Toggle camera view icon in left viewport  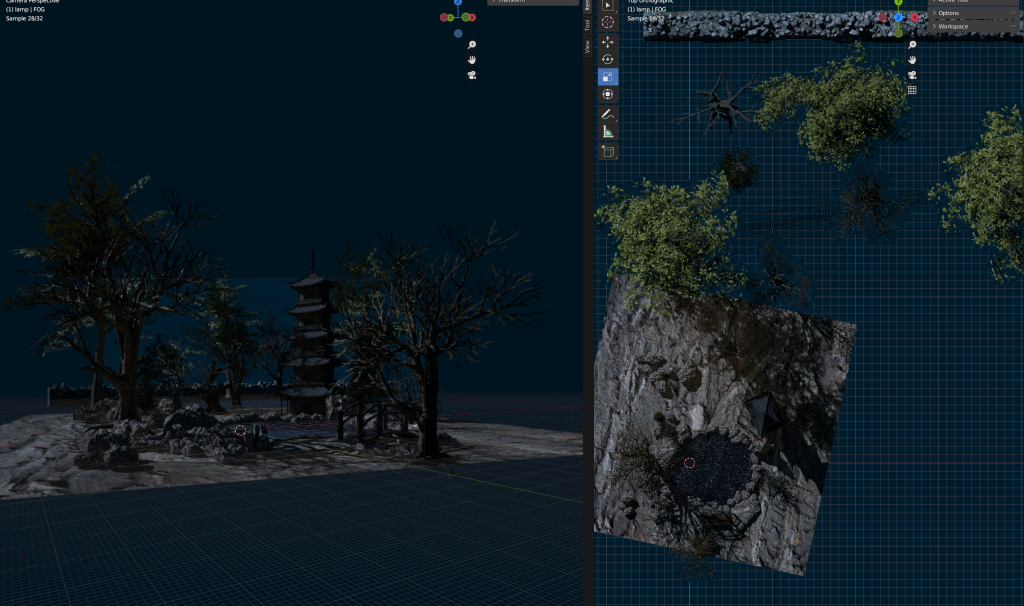tap(472, 75)
